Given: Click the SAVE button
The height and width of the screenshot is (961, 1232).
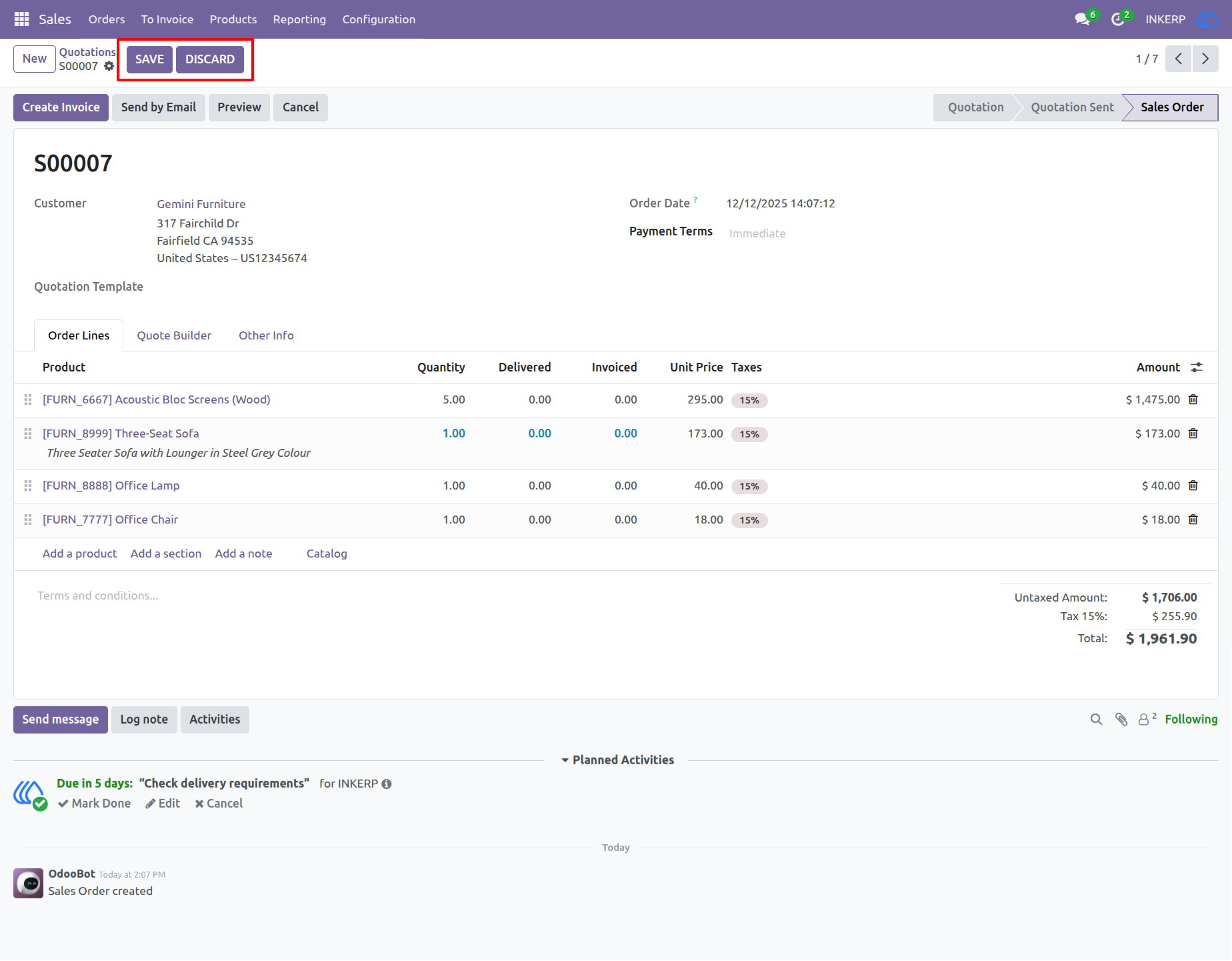Looking at the screenshot, I should click(149, 59).
